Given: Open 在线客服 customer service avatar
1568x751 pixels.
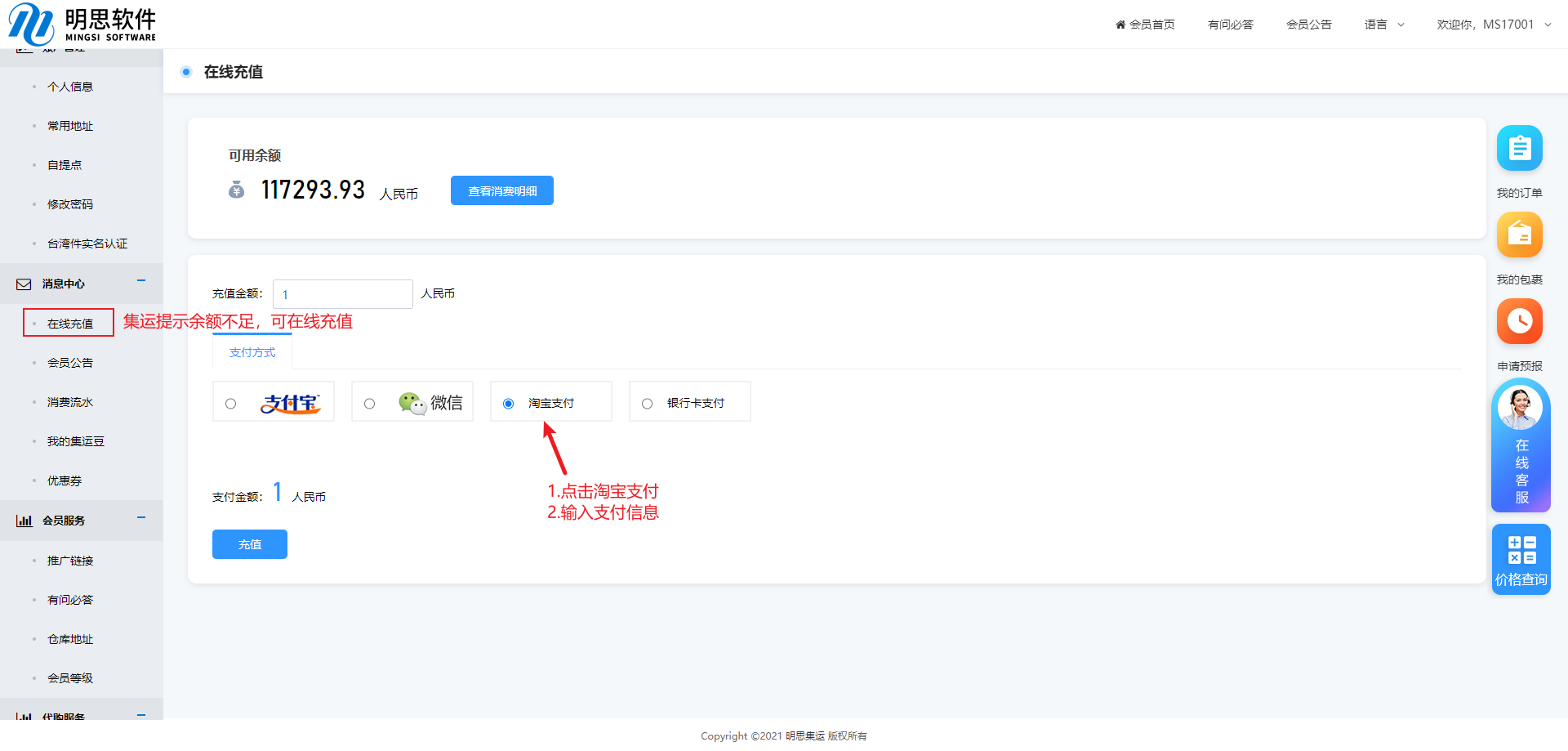Looking at the screenshot, I should [x=1519, y=408].
